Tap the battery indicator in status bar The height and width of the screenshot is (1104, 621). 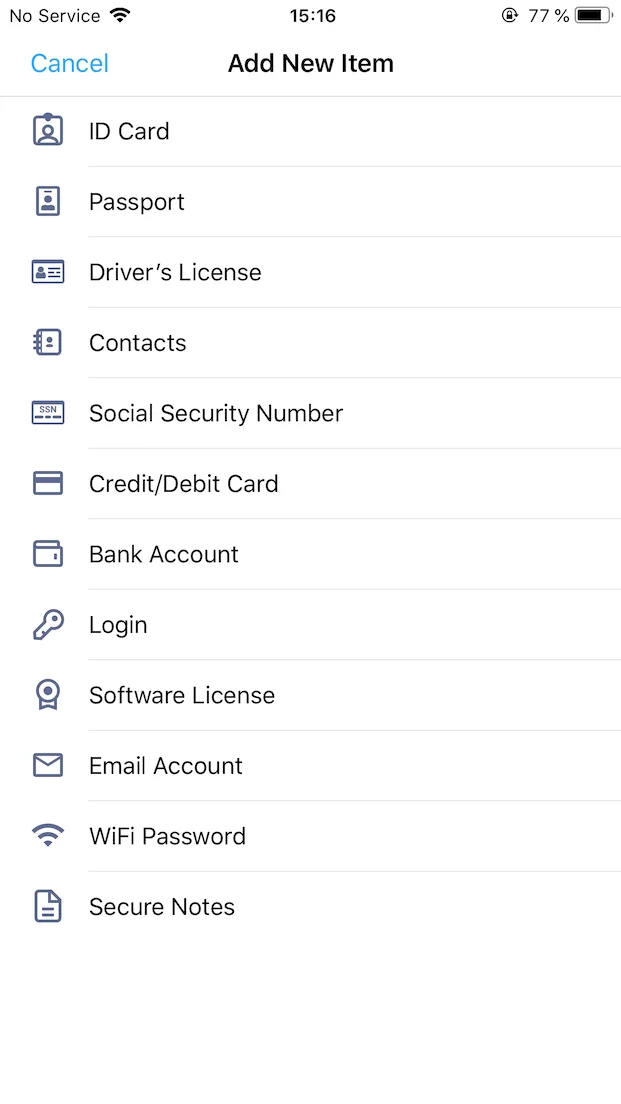pos(593,16)
